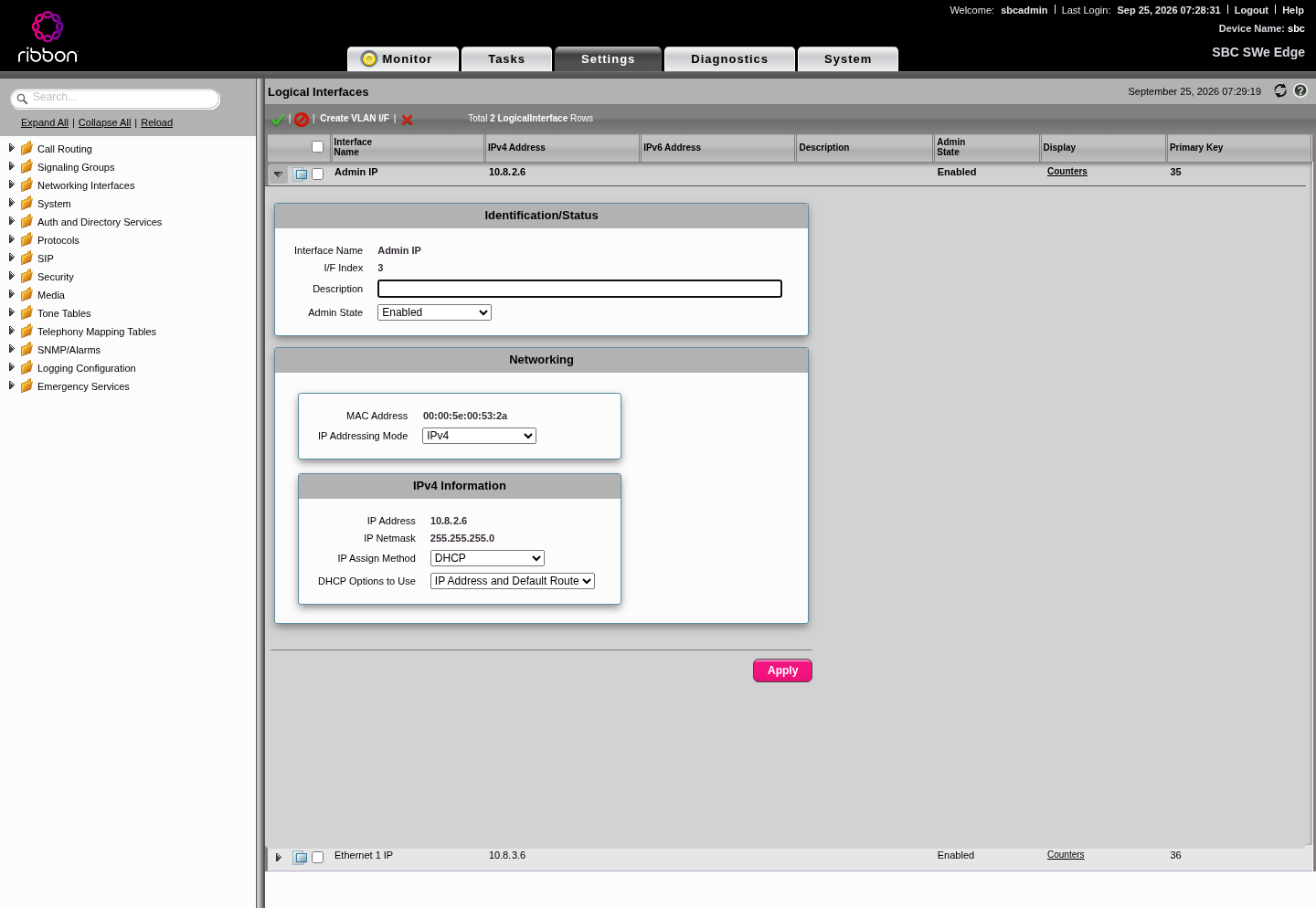Click the Ribbon logo
This screenshot has width=1316, height=908.
(48, 37)
